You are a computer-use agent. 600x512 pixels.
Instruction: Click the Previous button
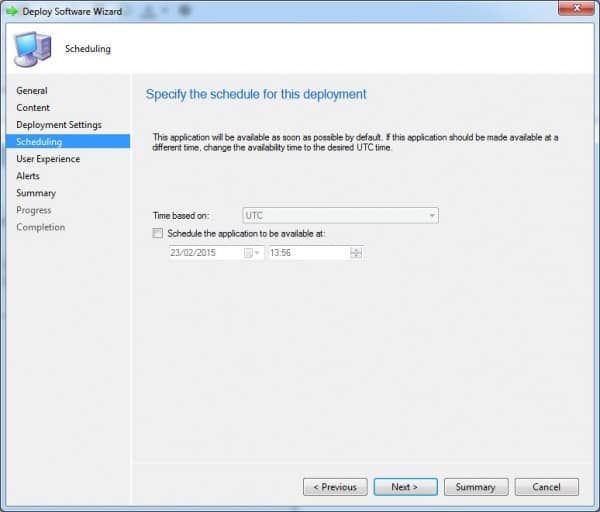[x=334, y=487]
